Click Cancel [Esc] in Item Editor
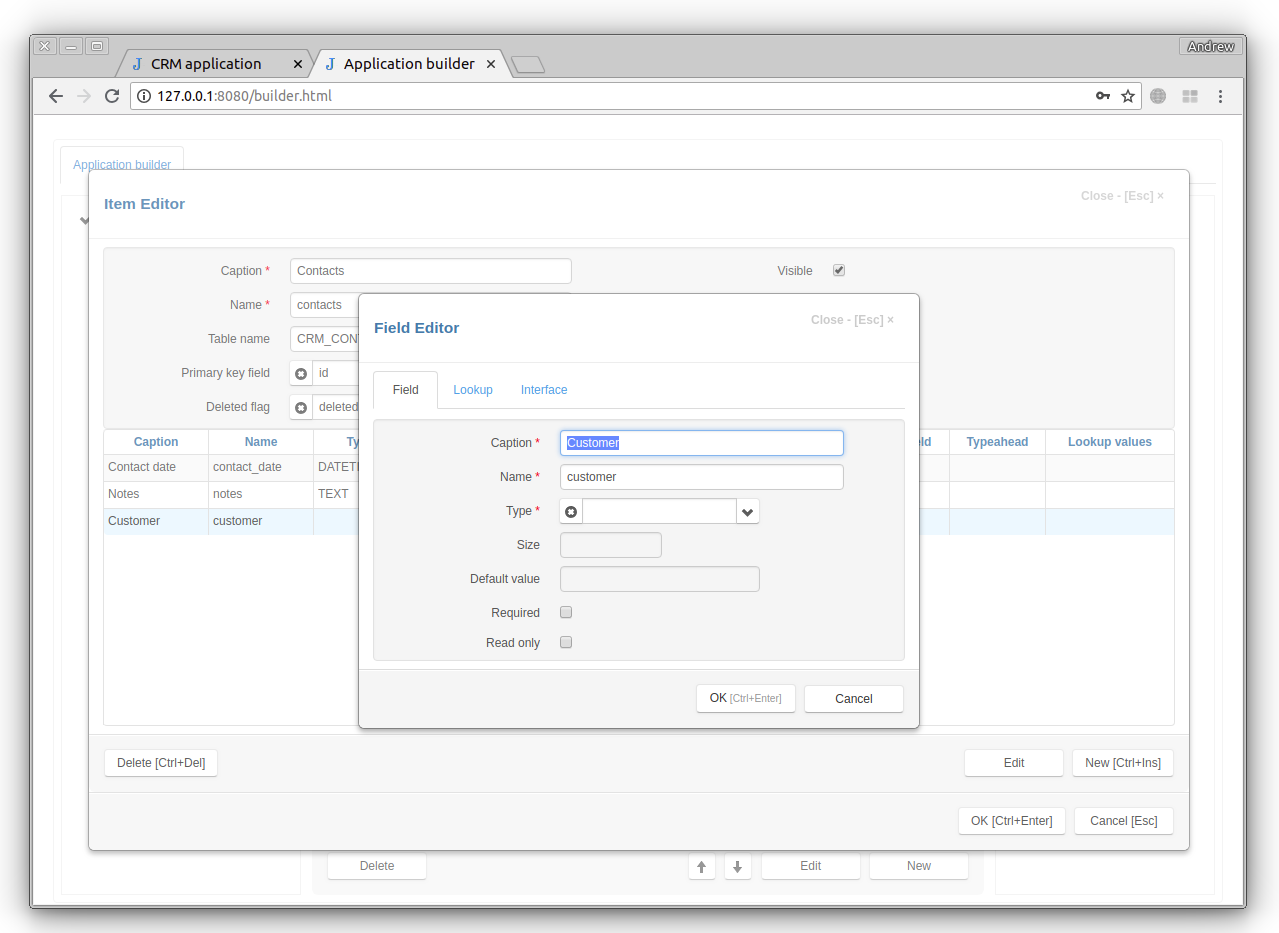 pyautogui.click(x=1124, y=821)
